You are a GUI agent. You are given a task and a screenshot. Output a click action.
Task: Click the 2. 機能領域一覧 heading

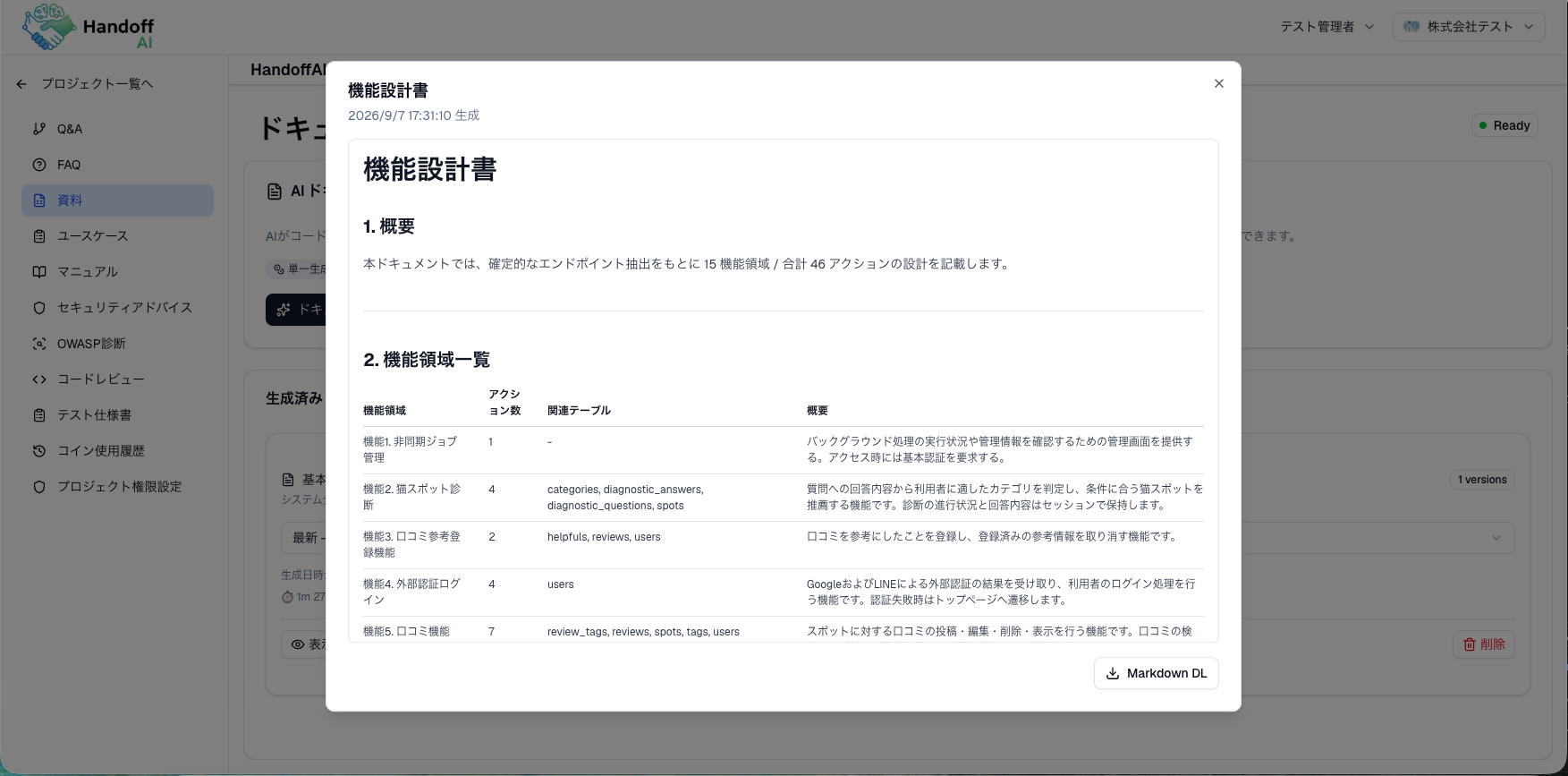click(427, 360)
